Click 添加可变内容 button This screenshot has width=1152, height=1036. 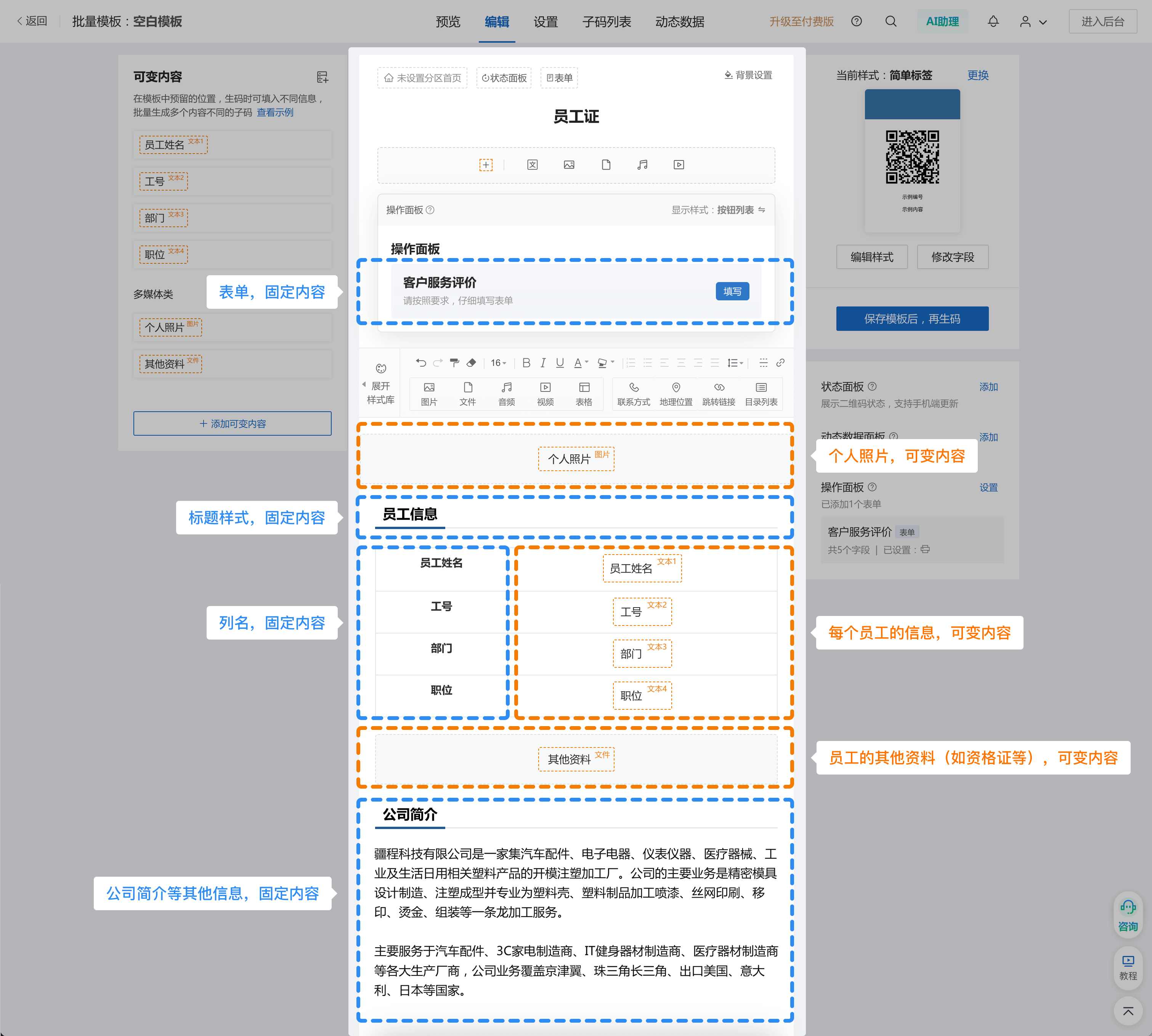[232, 423]
